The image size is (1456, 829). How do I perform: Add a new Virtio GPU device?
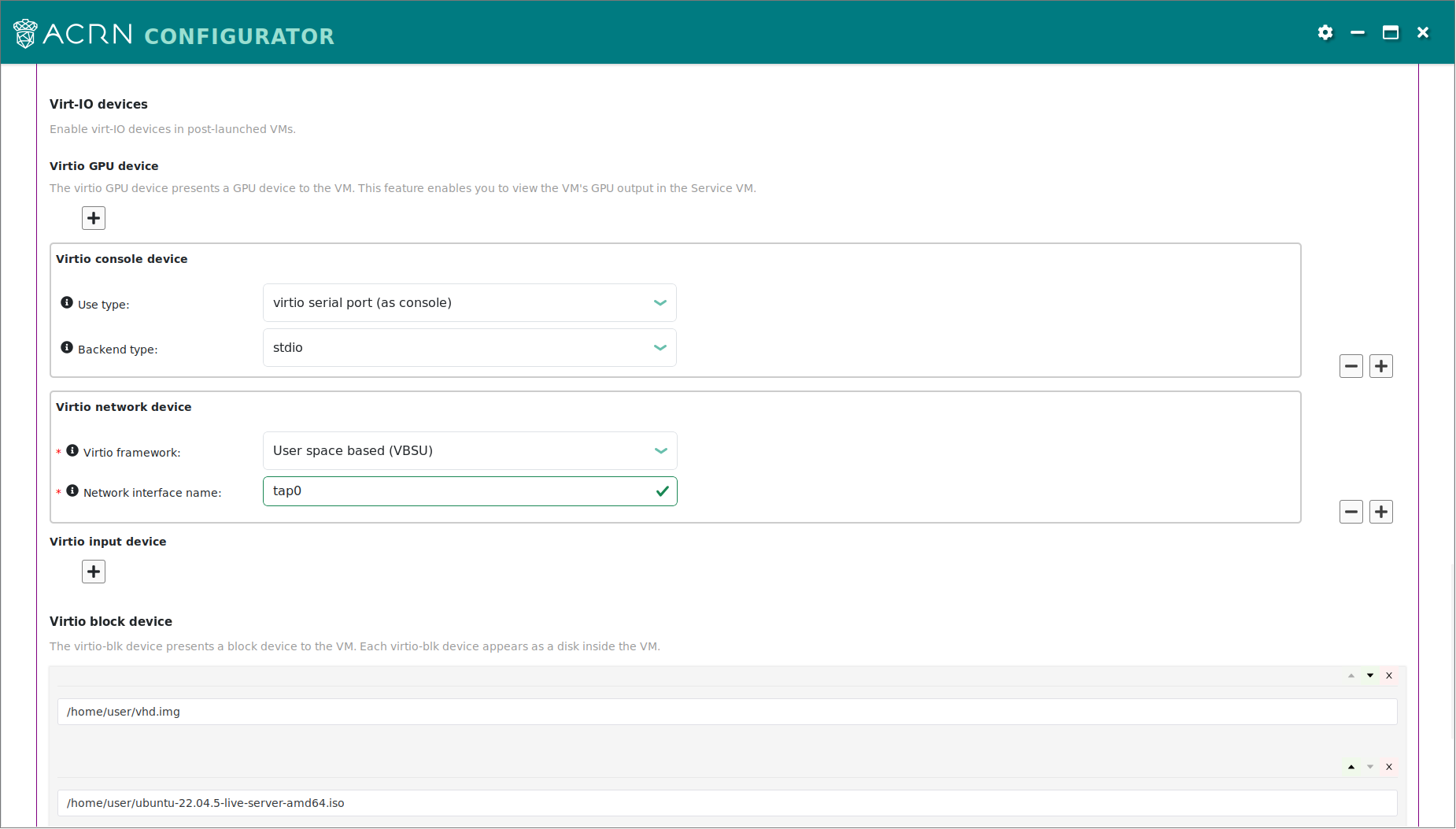[93, 218]
